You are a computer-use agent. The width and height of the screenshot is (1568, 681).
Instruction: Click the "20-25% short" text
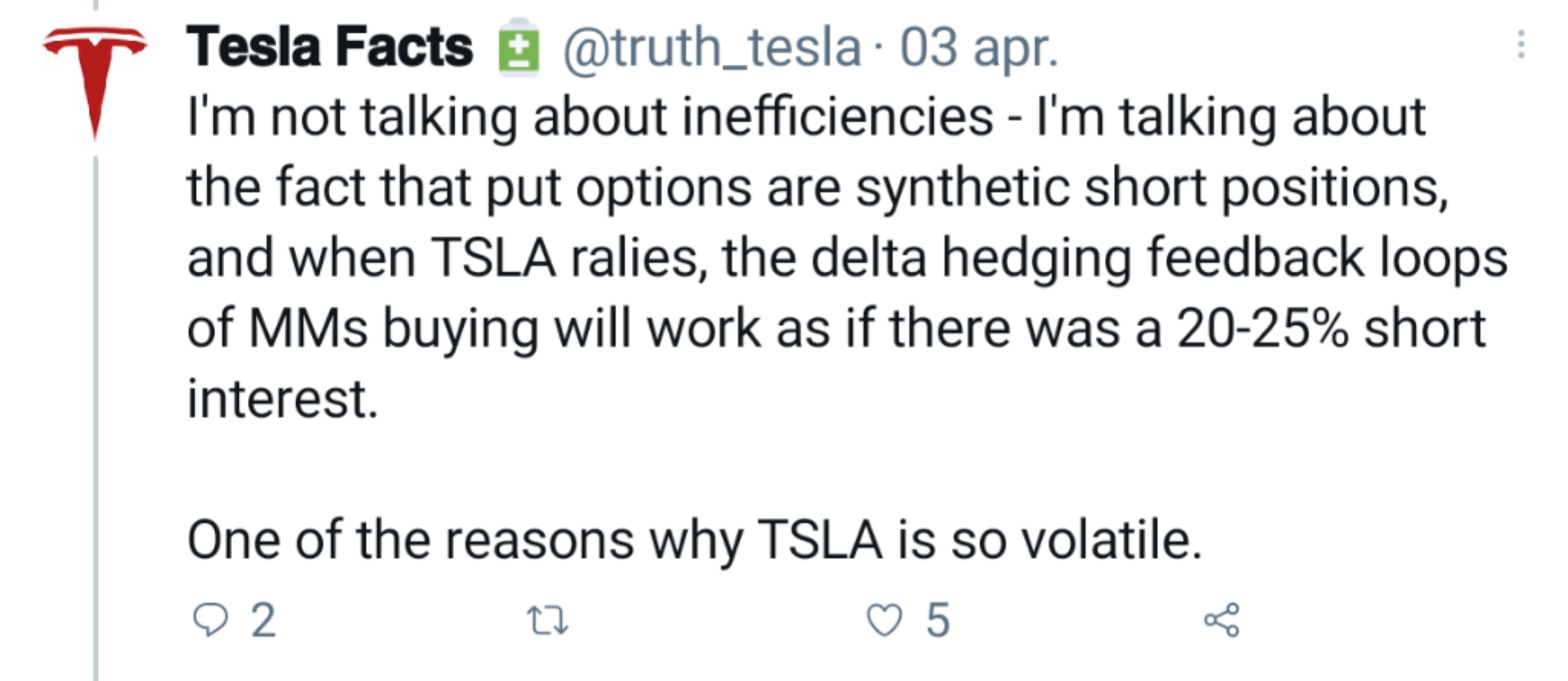[x=1331, y=329]
